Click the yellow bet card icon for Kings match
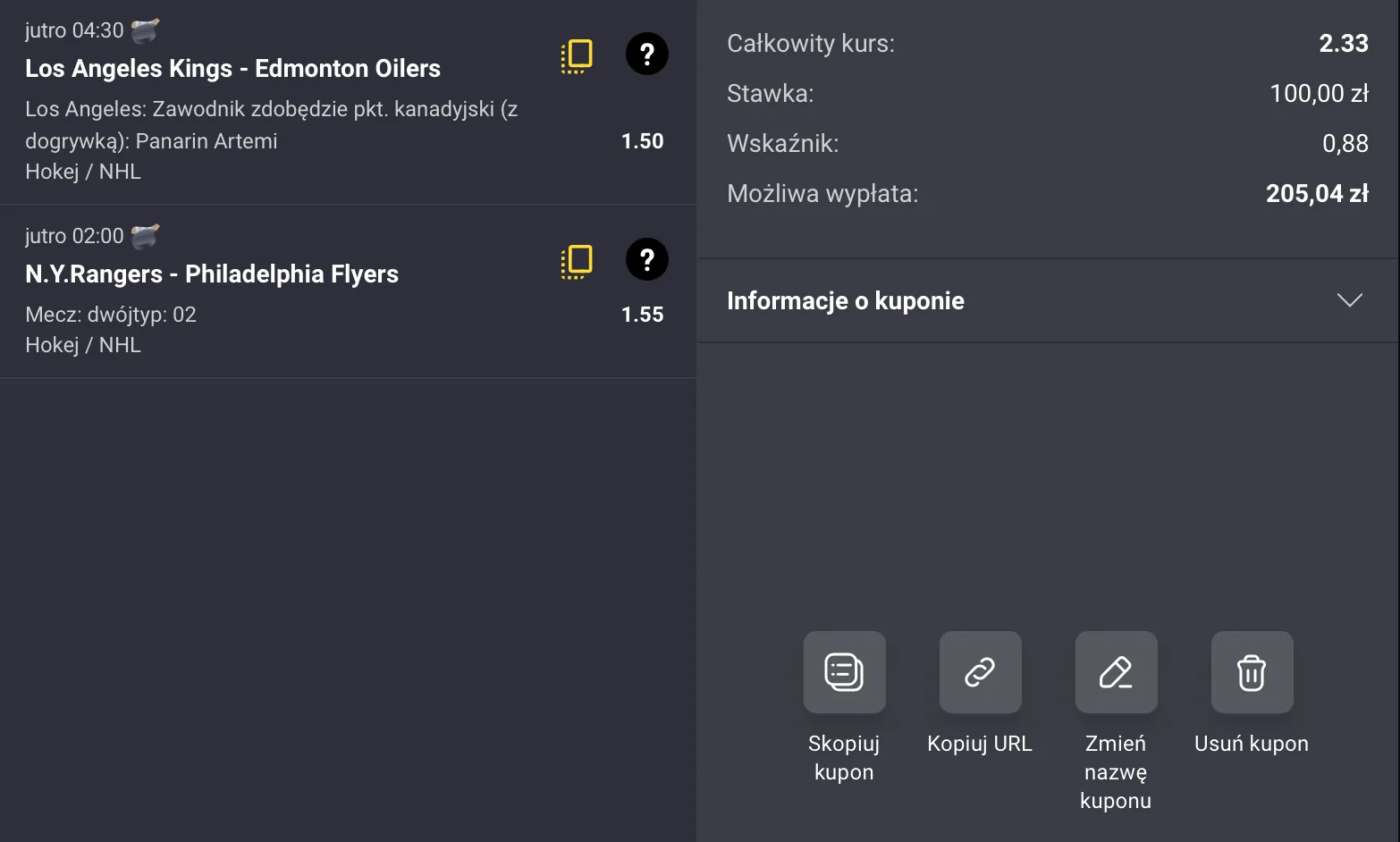This screenshot has height=842, width=1400. tap(576, 55)
